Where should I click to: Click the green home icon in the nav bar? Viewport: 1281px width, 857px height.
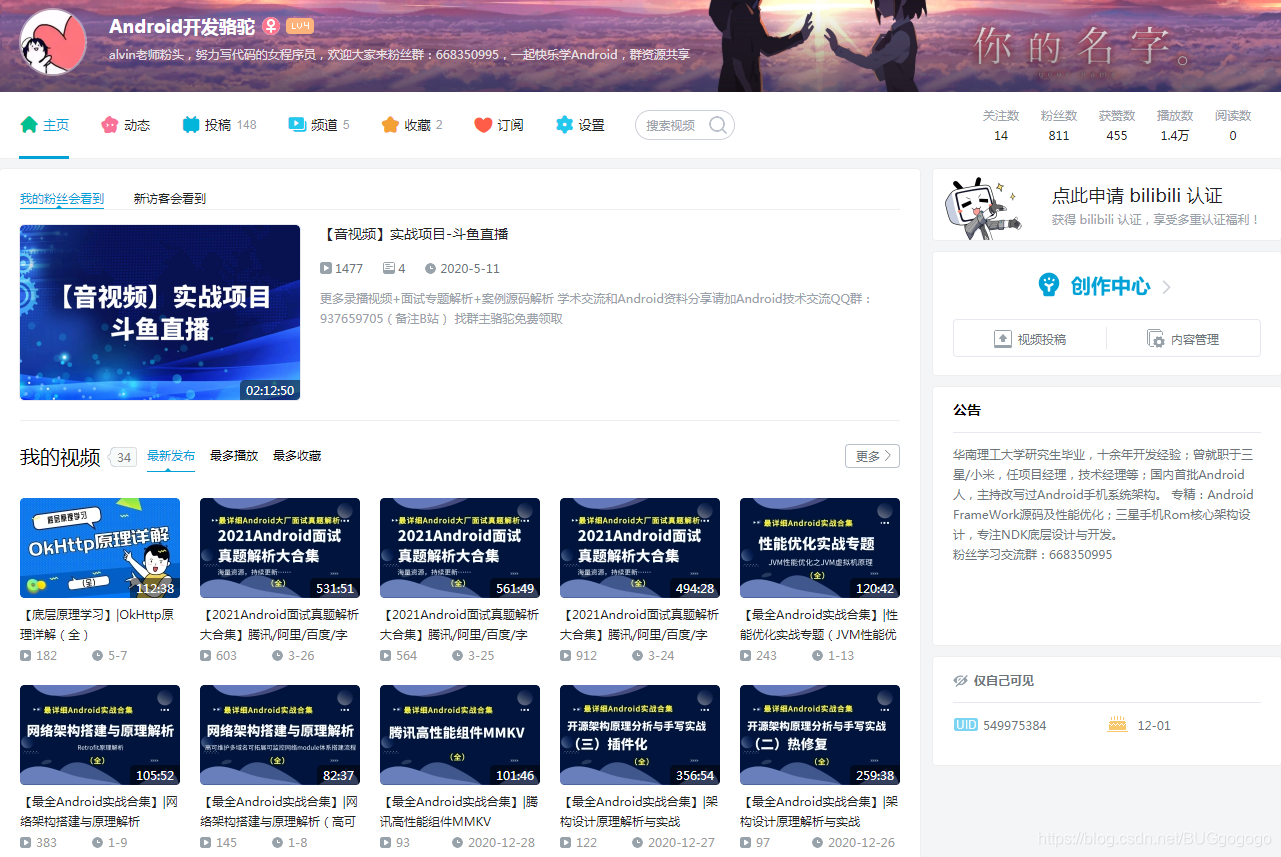(29, 125)
